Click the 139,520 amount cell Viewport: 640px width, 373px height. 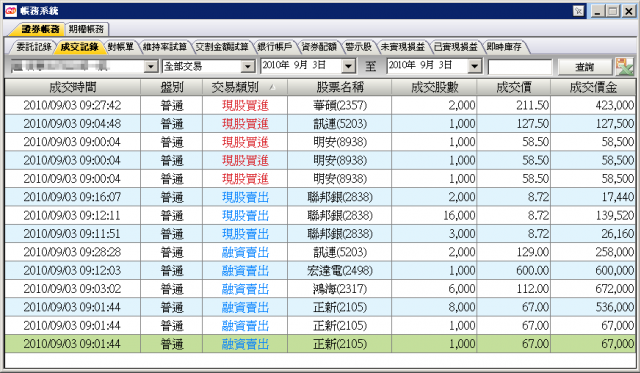coord(593,215)
